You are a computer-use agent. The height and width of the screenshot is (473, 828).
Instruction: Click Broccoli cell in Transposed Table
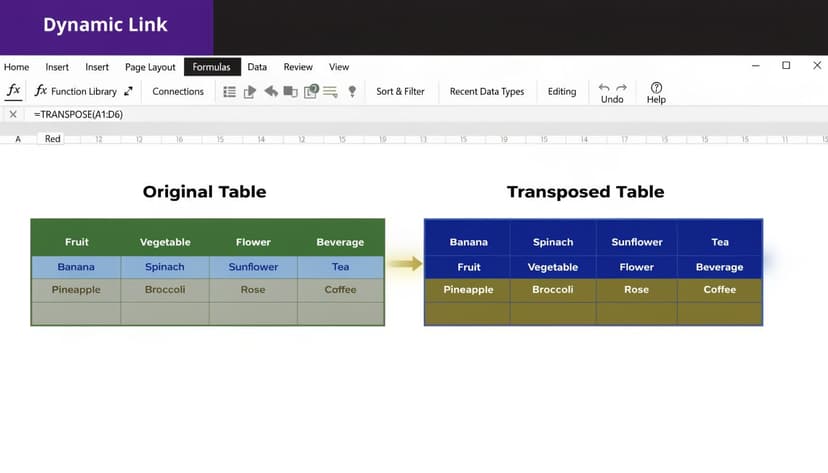[553, 290]
